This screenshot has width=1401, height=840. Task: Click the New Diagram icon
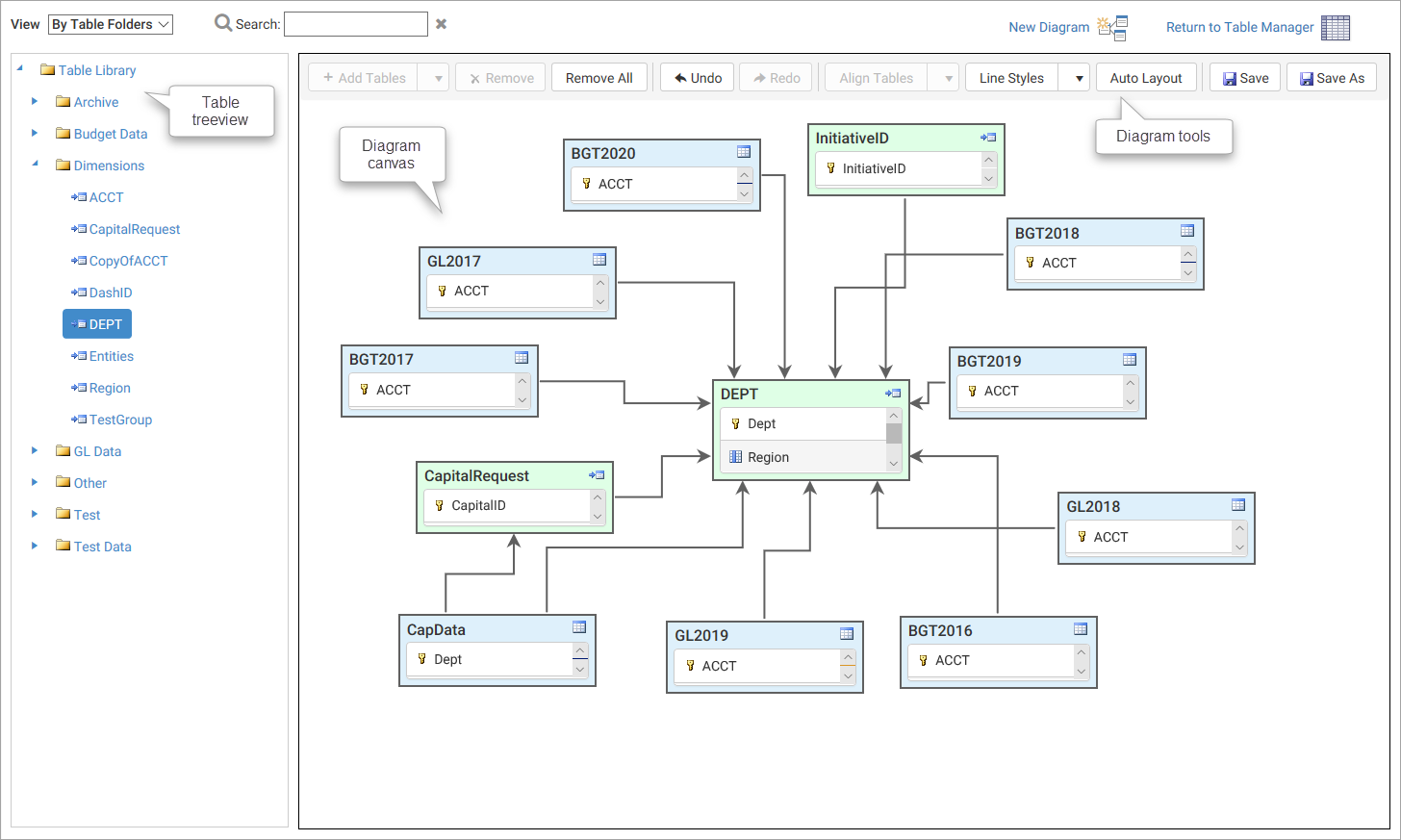[1111, 26]
